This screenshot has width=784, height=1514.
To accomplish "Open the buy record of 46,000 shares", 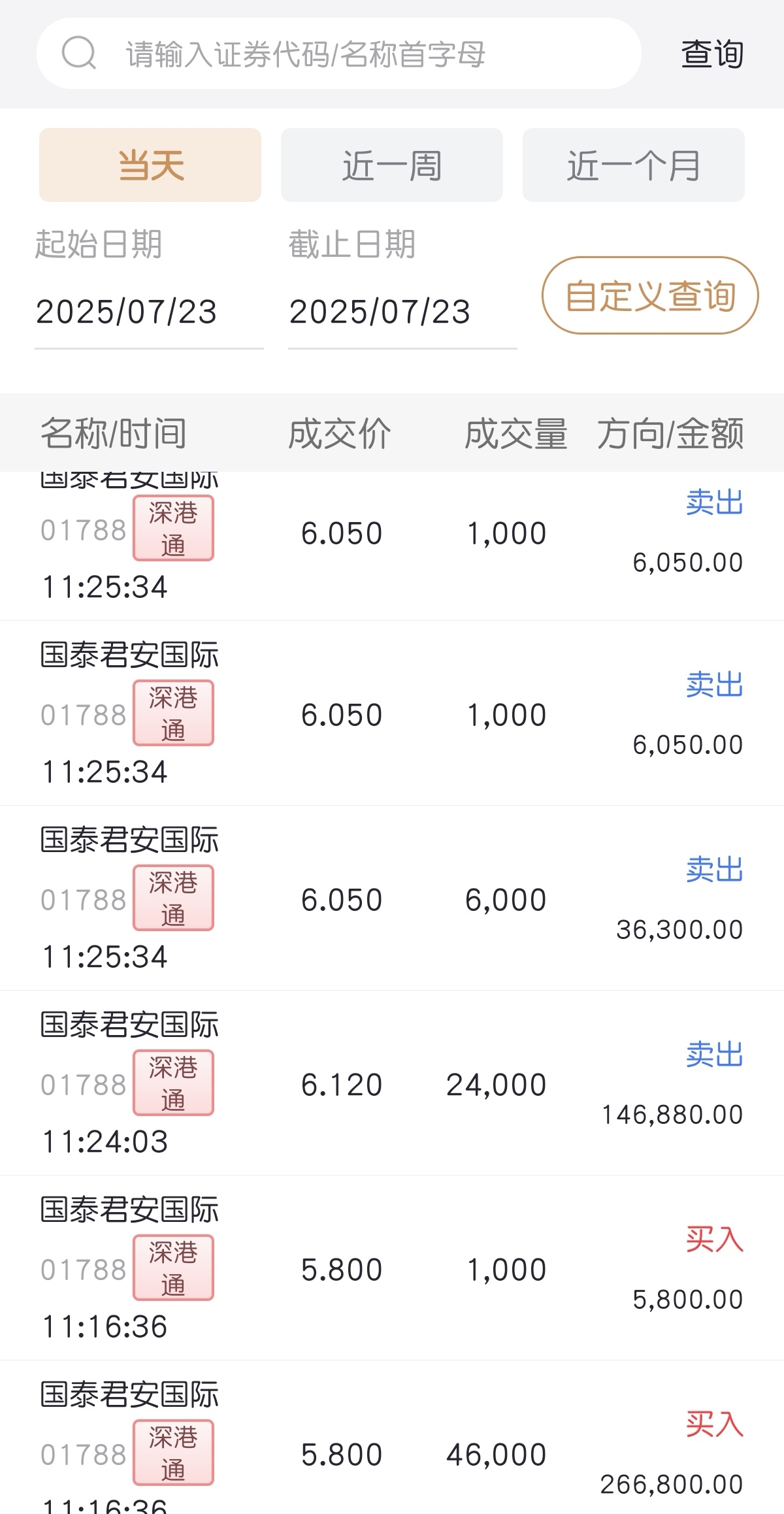I will (392, 1438).
